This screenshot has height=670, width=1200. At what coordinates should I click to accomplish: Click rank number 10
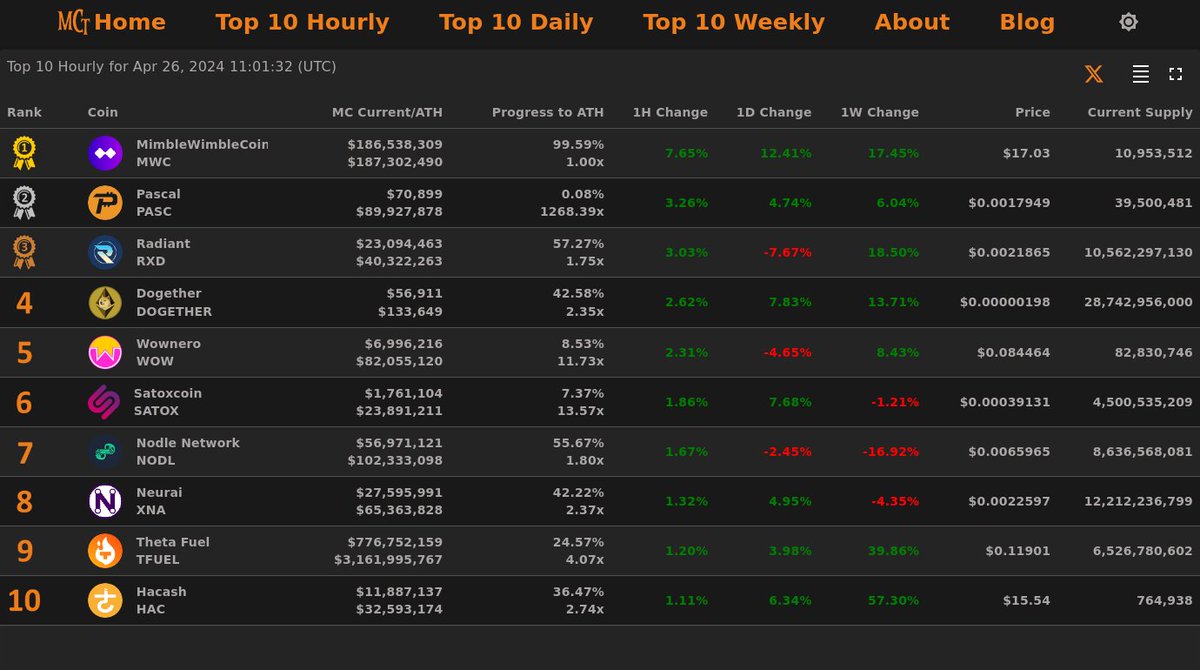pos(24,602)
